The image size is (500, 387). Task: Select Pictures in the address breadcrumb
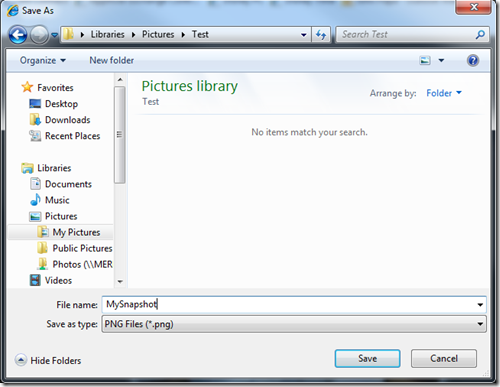158,34
